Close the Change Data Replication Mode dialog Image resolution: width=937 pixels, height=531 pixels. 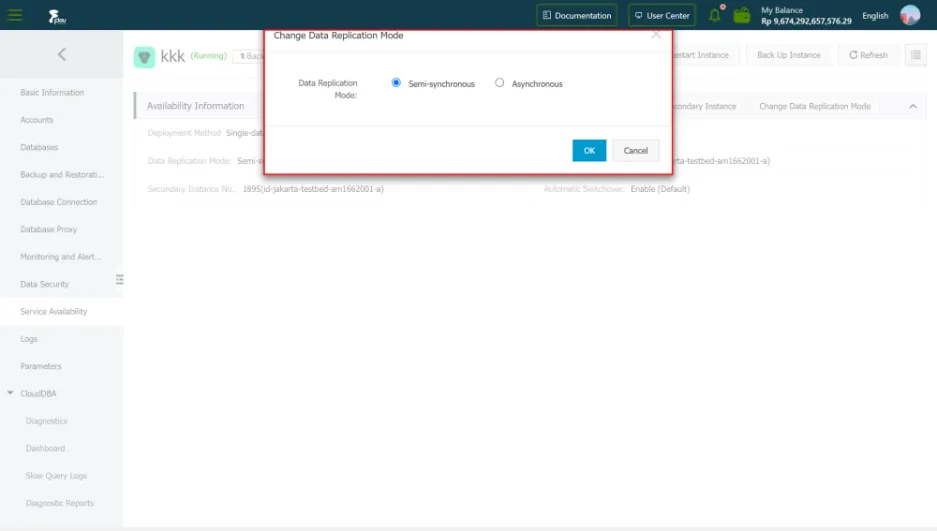point(656,35)
